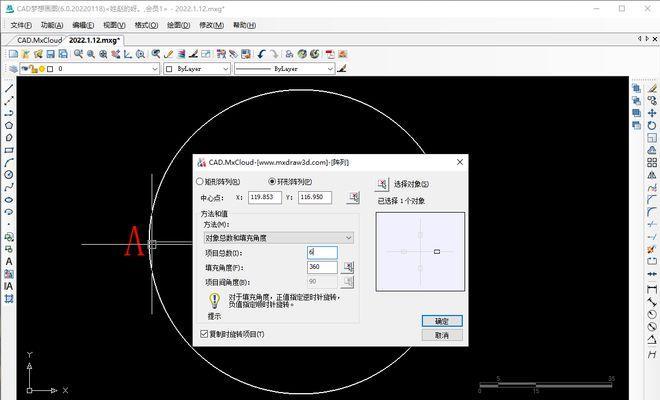The height and width of the screenshot is (400, 660).
Task: Confirm the array dialog with OK
Action: (x=442, y=321)
